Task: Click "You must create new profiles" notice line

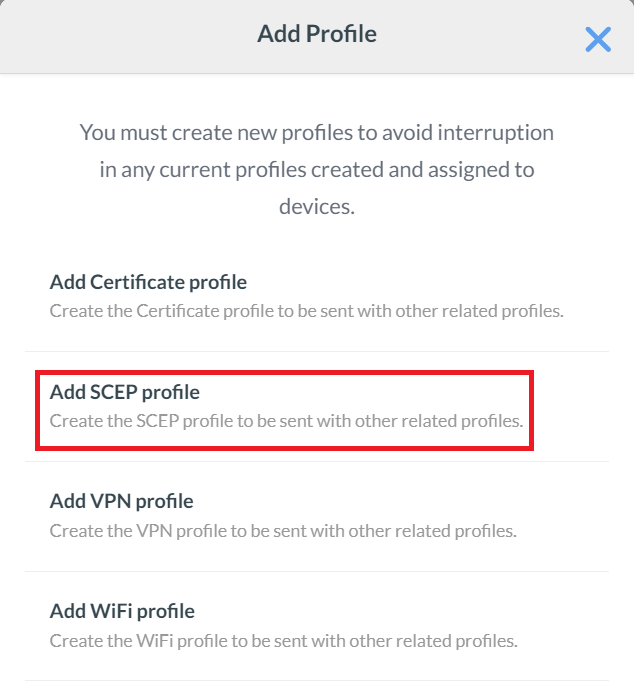Action: pos(316,132)
